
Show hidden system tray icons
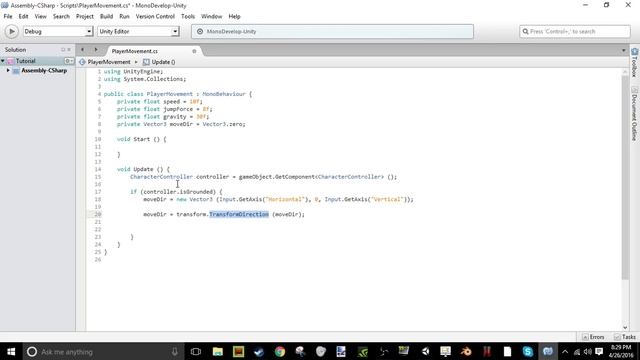[565, 351]
